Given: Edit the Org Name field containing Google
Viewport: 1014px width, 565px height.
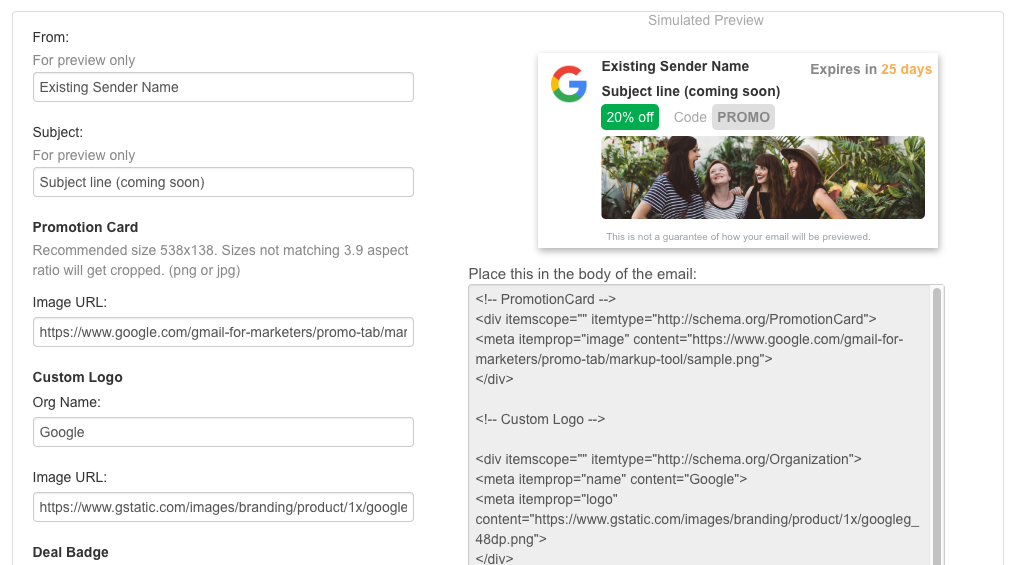Looking at the screenshot, I should tap(223, 432).
